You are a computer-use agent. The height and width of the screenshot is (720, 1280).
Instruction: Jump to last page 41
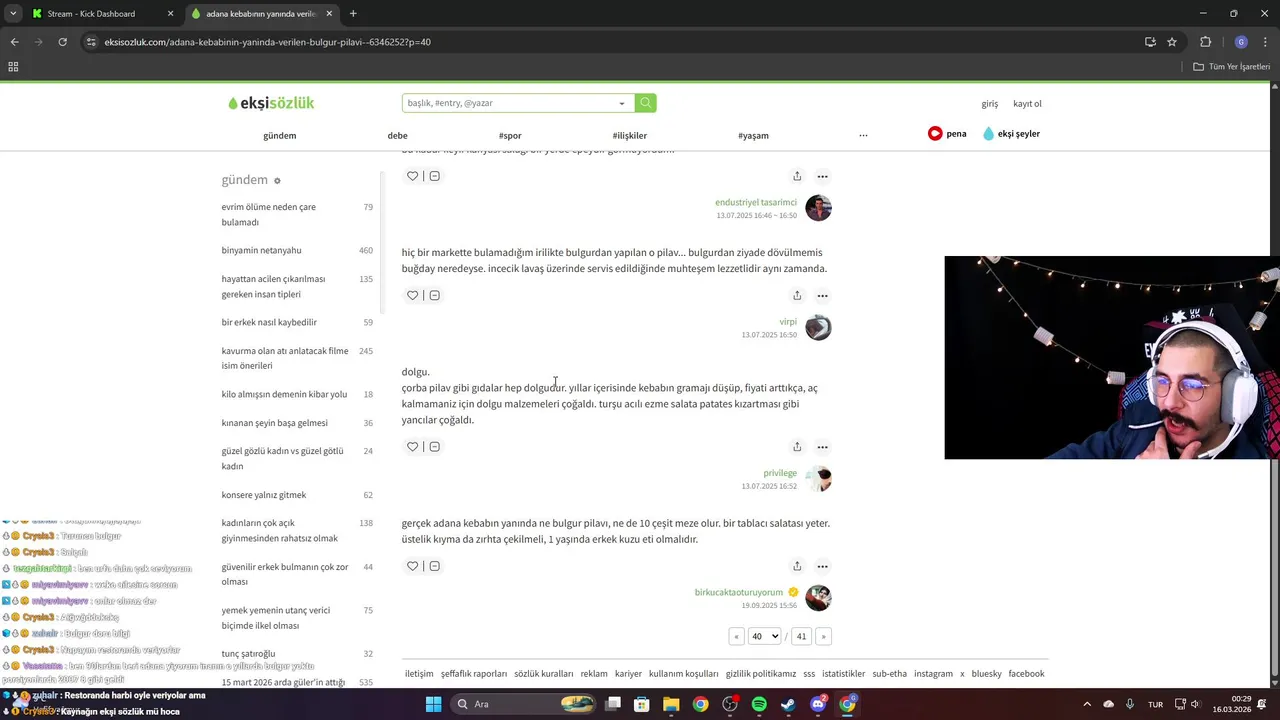[801, 636]
